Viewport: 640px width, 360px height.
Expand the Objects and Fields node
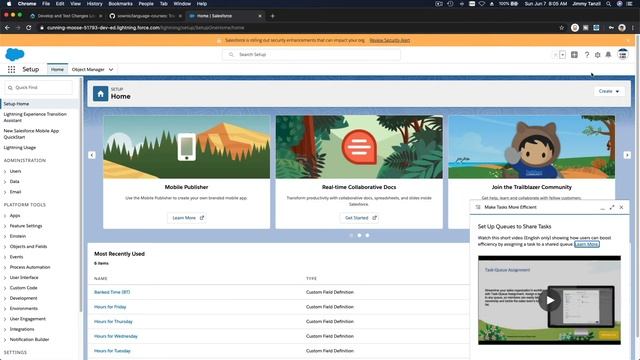tap(5, 247)
